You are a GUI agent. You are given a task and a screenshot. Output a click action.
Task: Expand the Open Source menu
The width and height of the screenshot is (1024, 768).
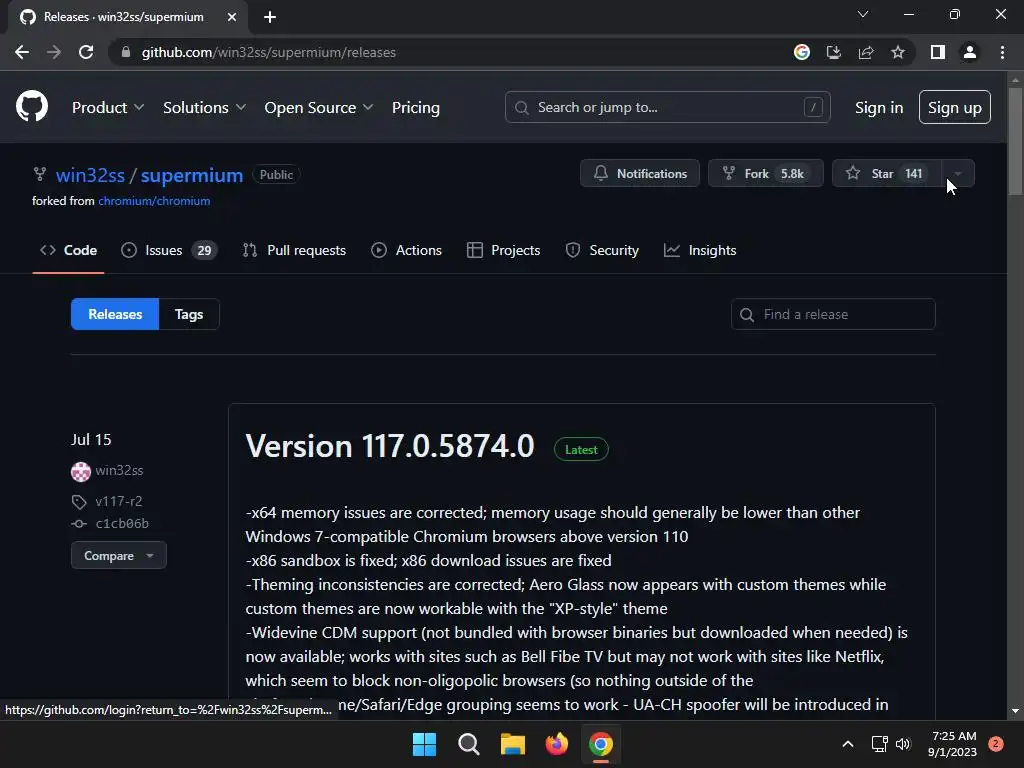tap(319, 108)
